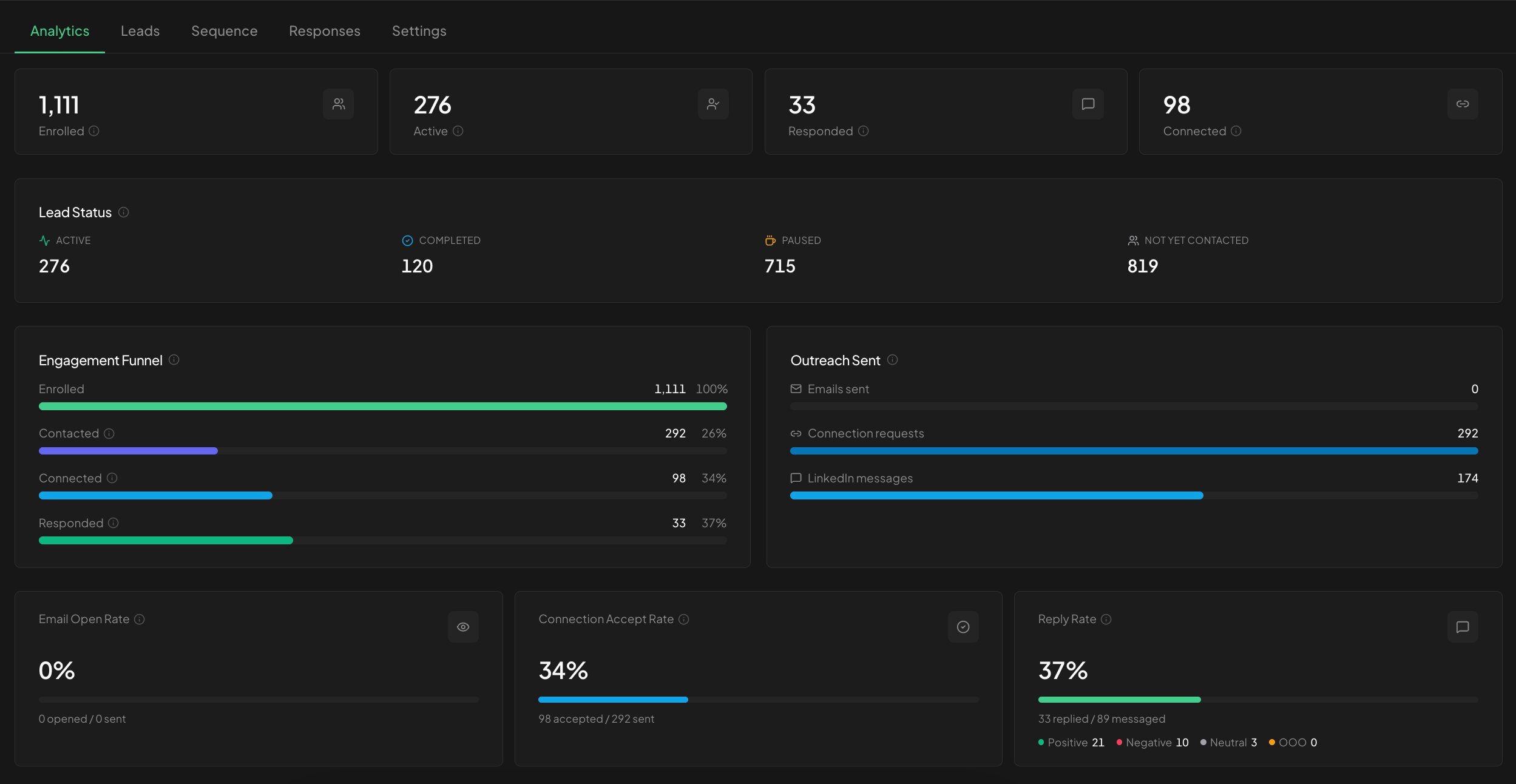Click the '98 accepted / 292 sent' text
Screen dimensions: 1516x784
coord(596,719)
